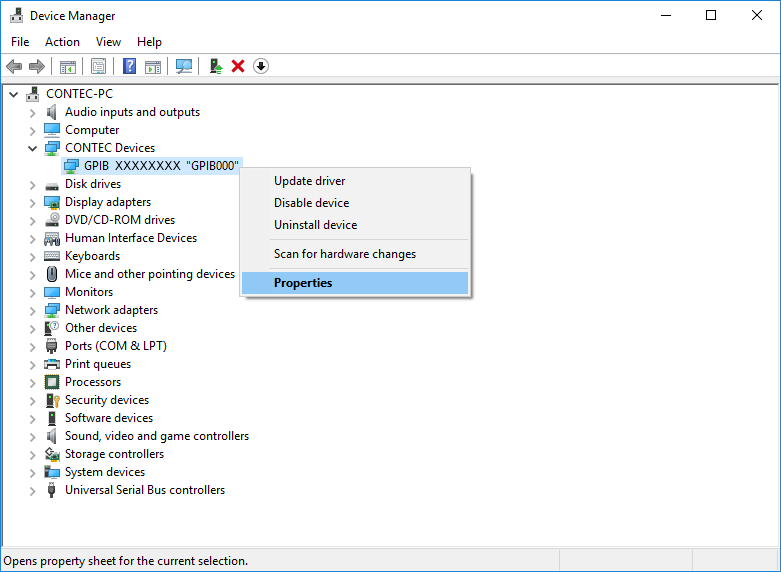781x572 pixels.
Task: Choose Disable device from context menu
Action: 311,203
